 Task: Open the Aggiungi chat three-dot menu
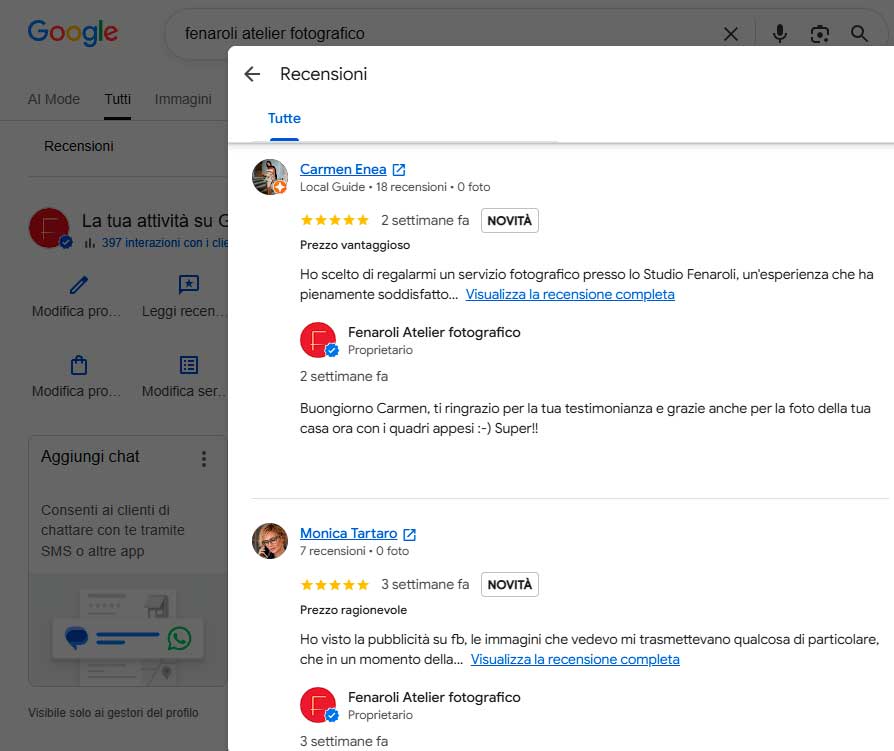204,459
